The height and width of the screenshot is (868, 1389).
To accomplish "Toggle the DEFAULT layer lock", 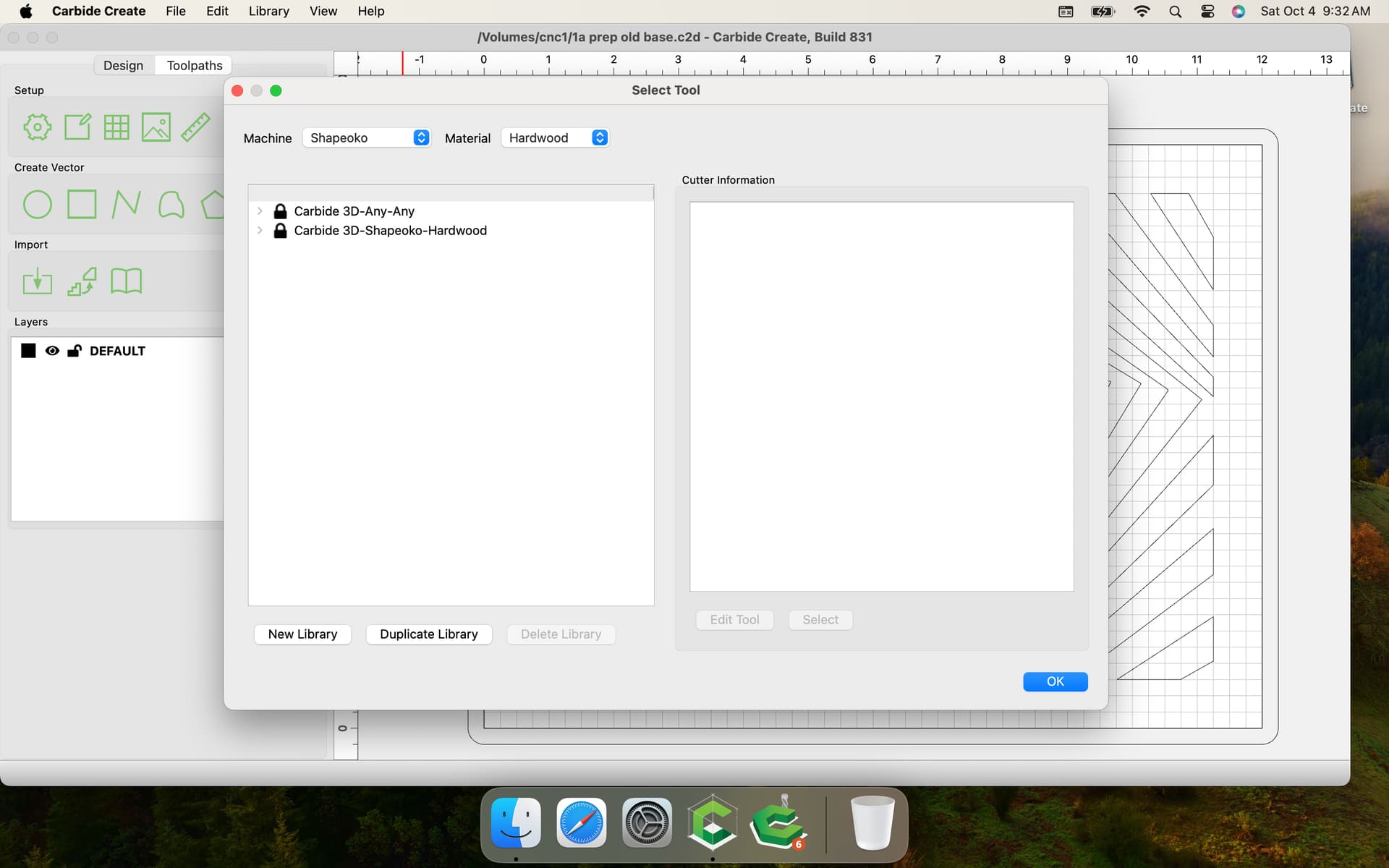I will [x=74, y=351].
